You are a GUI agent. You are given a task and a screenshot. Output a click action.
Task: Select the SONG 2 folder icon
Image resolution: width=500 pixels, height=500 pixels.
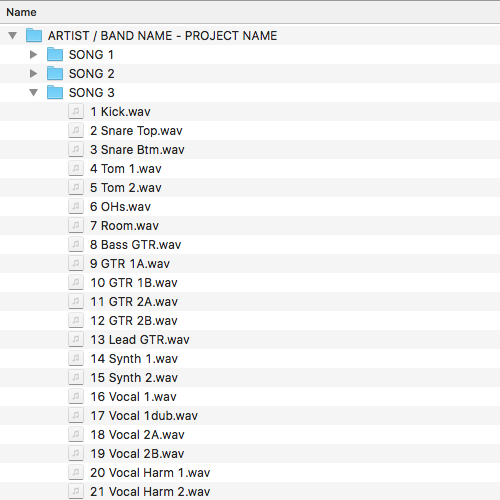click(55, 73)
